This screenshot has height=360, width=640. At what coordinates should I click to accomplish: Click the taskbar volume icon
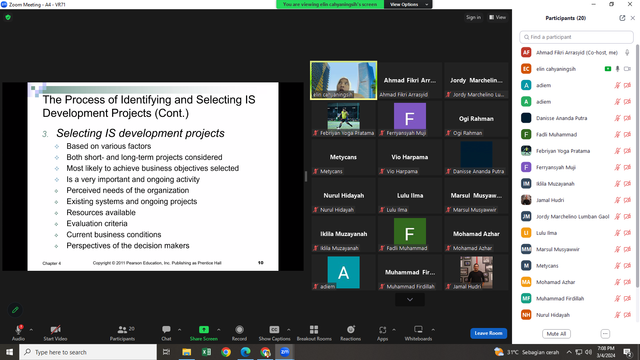point(588,352)
